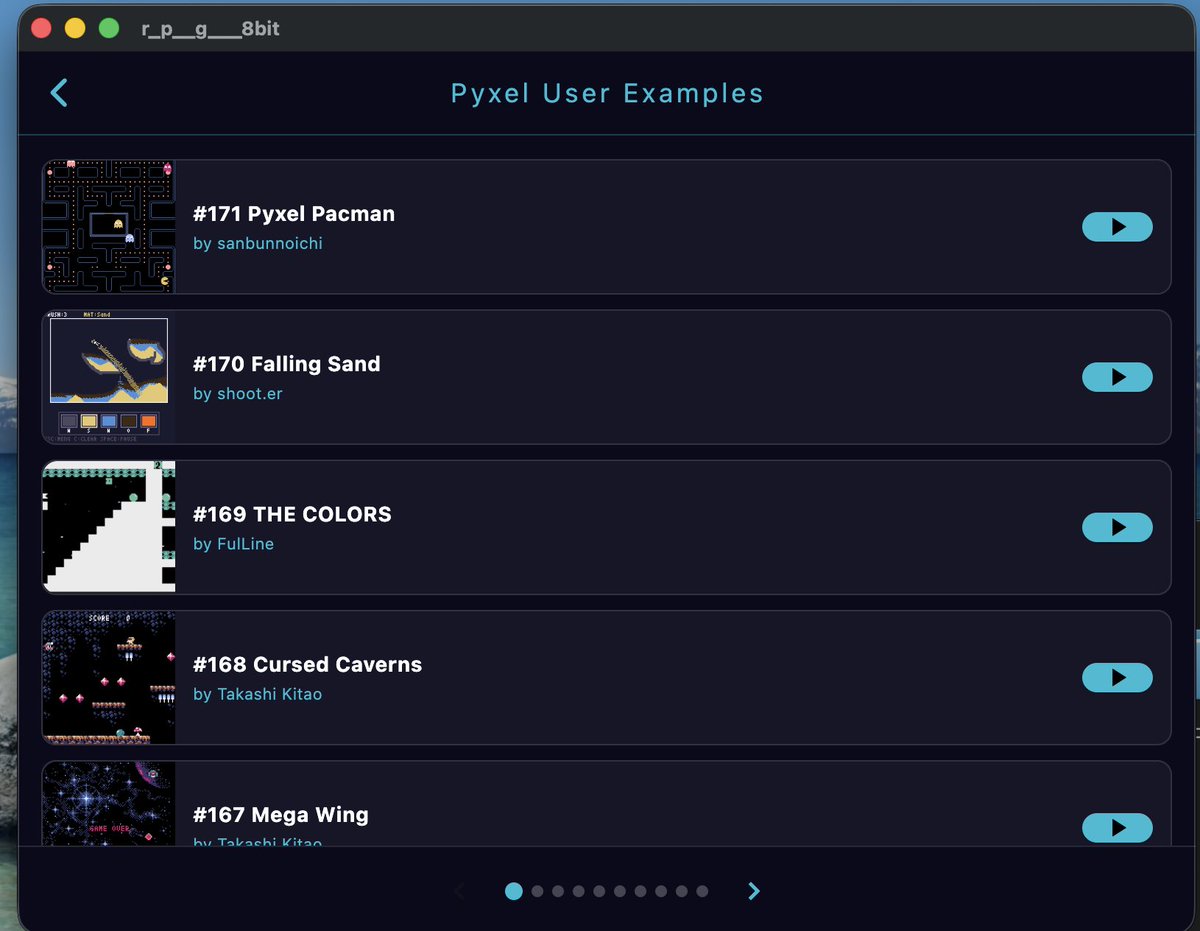Maximize the window with the green button
Screen dimensions: 1200x931
(108, 28)
